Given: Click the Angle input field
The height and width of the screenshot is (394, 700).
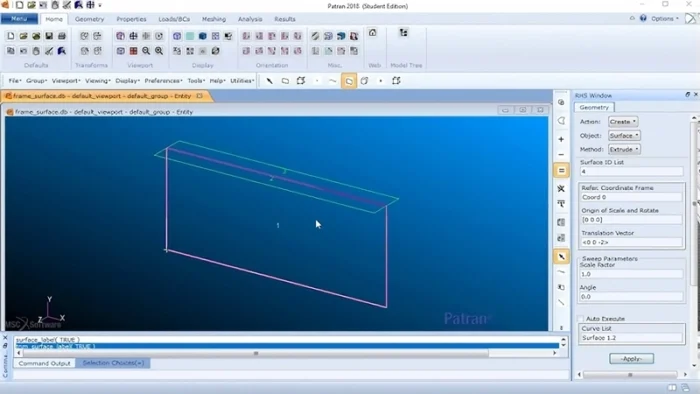Looking at the screenshot, I should click(631, 296).
